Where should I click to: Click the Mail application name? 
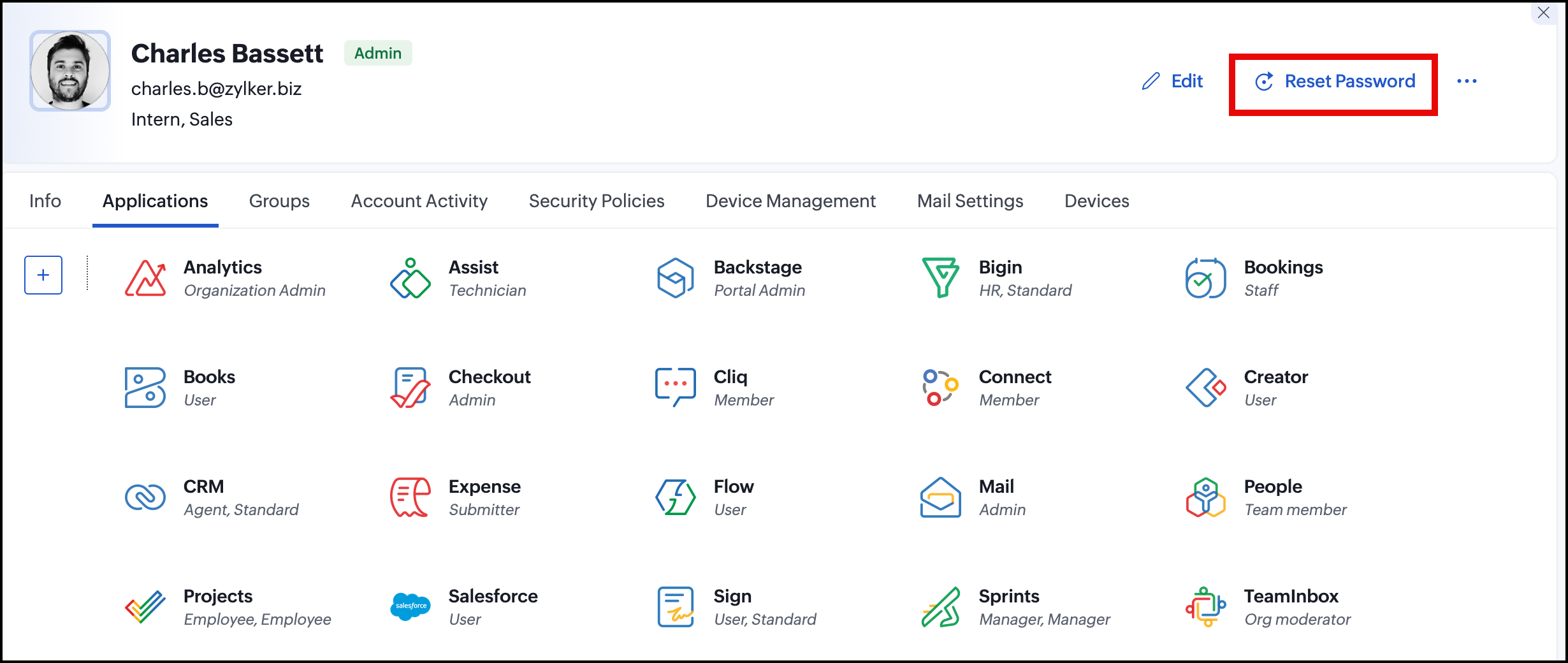(x=996, y=486)
